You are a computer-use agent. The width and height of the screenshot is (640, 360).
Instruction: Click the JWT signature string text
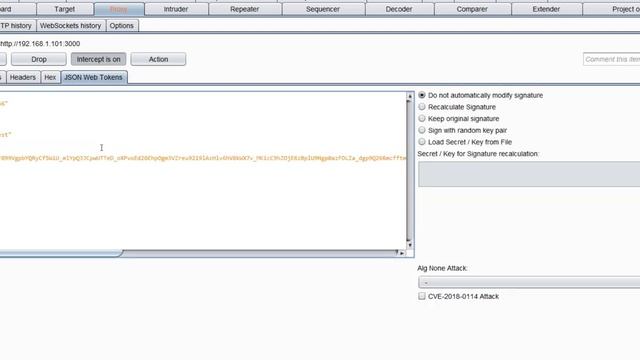tap(203, 158)
